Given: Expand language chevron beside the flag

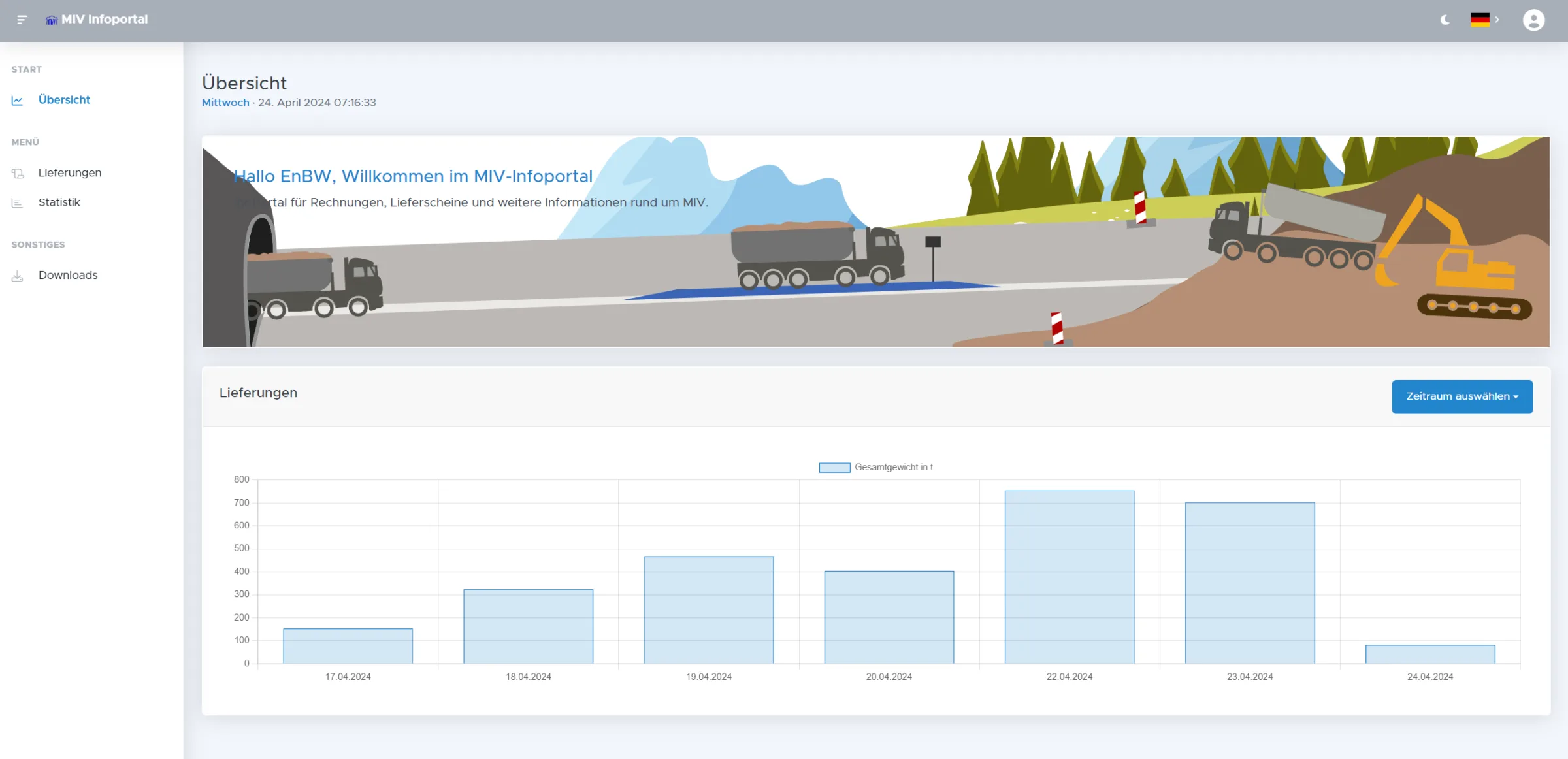Looking at the screenshot, I should (1497, 20).
